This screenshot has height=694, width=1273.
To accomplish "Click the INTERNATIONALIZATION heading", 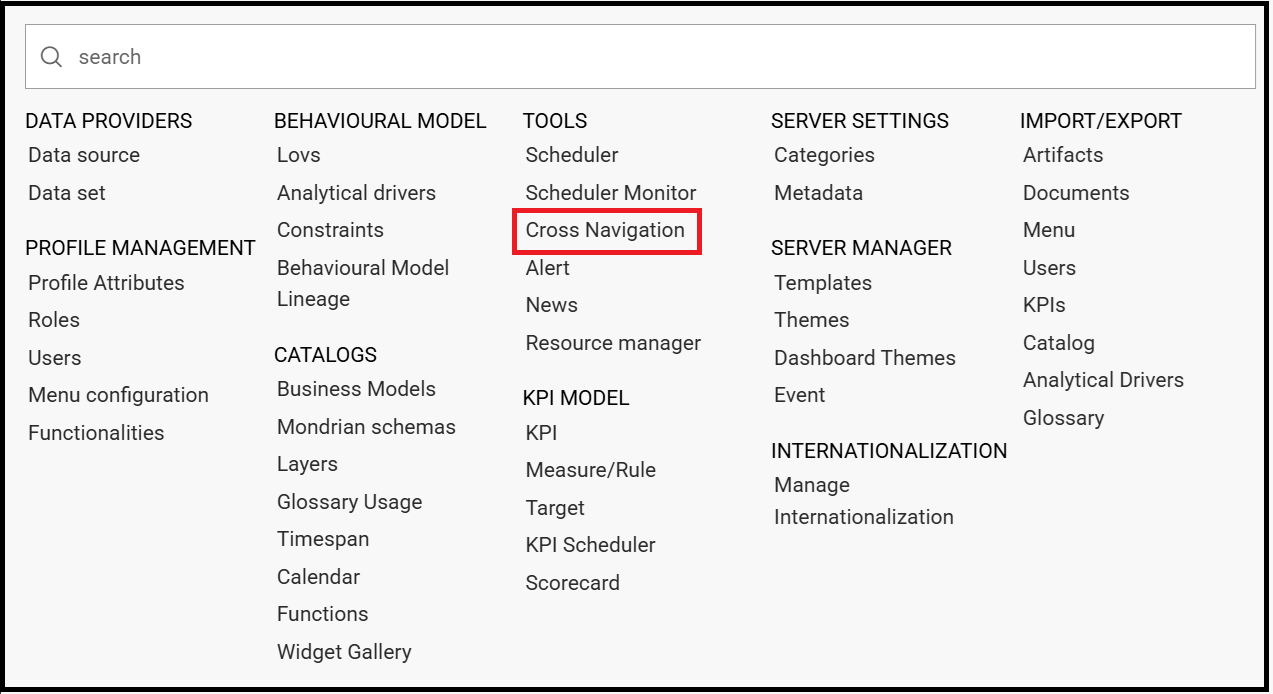I will 889,451.
